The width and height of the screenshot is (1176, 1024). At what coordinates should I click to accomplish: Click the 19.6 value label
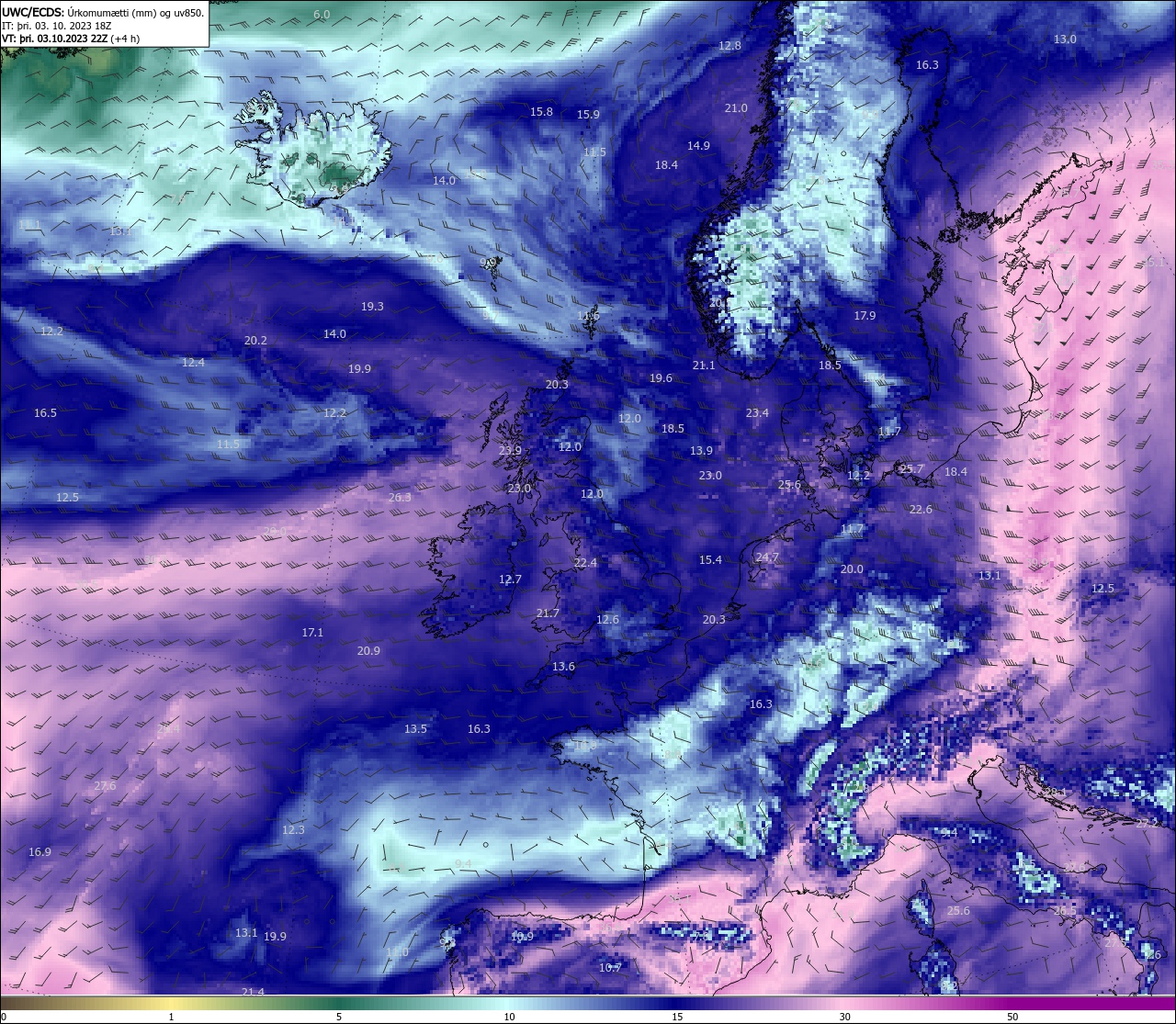pyautogui.click(x=661, y=378)
